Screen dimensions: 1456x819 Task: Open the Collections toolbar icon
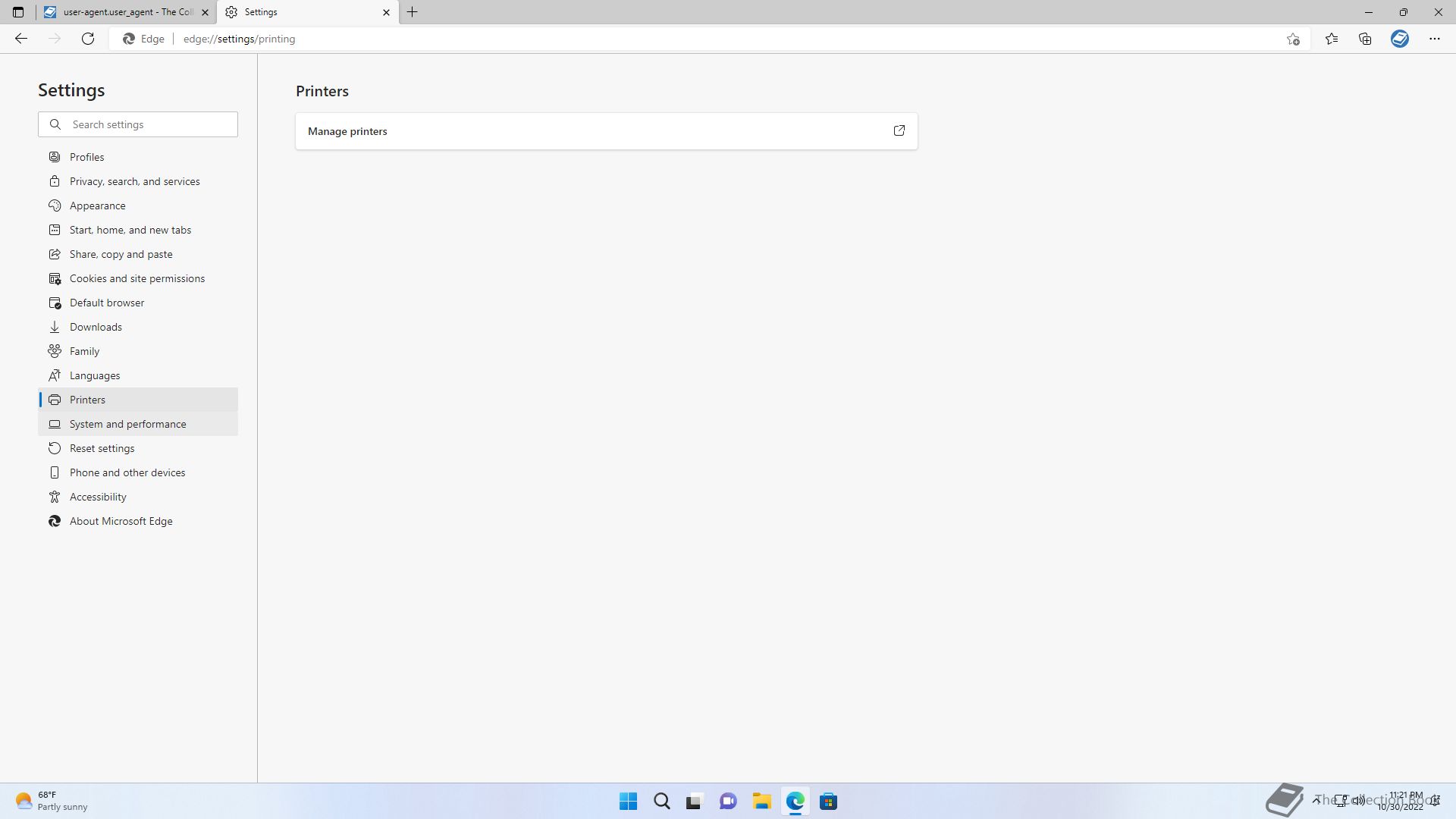(x=1365, y=39)
